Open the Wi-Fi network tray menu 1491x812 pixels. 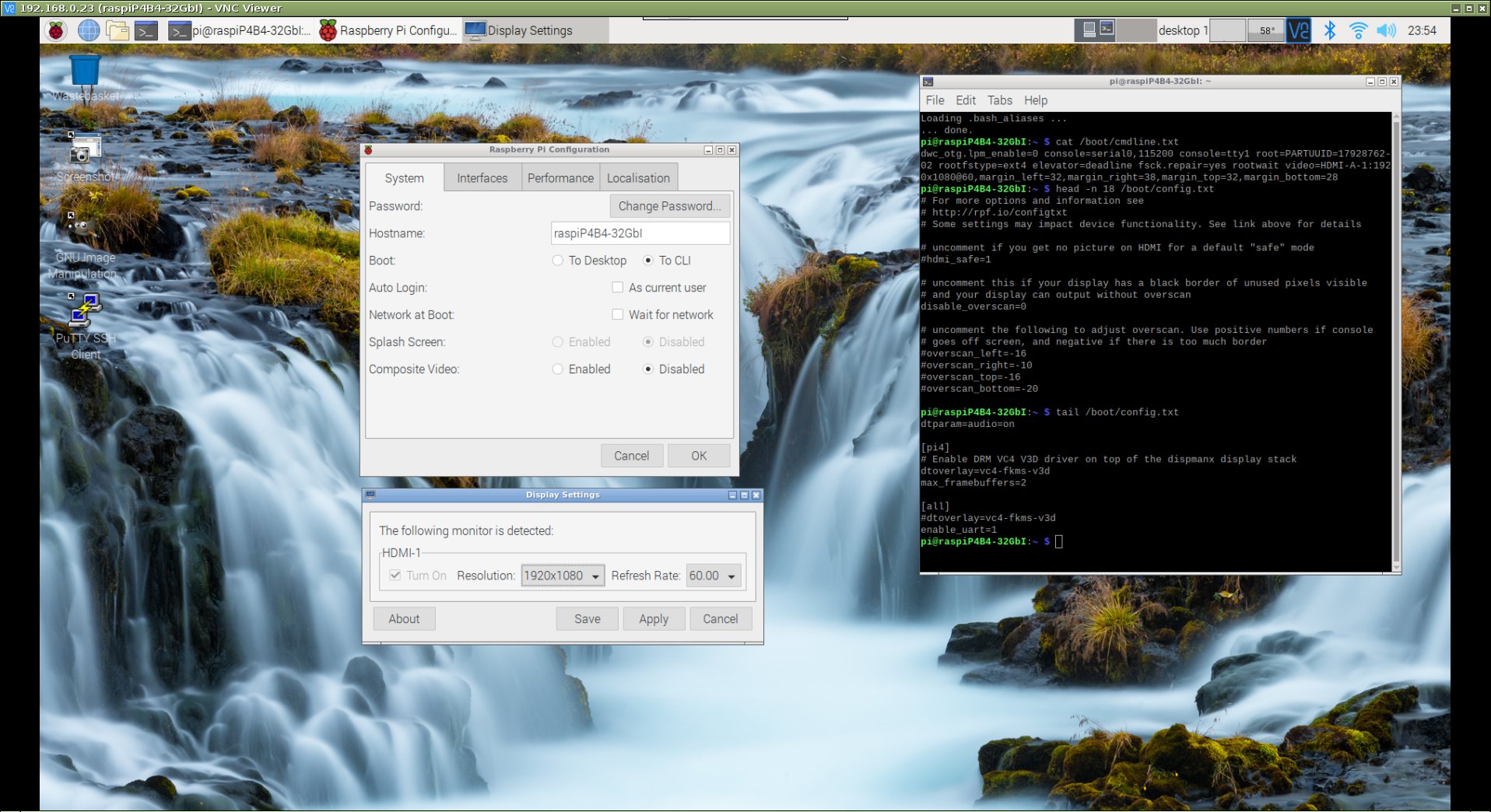tap(1358, 31)
